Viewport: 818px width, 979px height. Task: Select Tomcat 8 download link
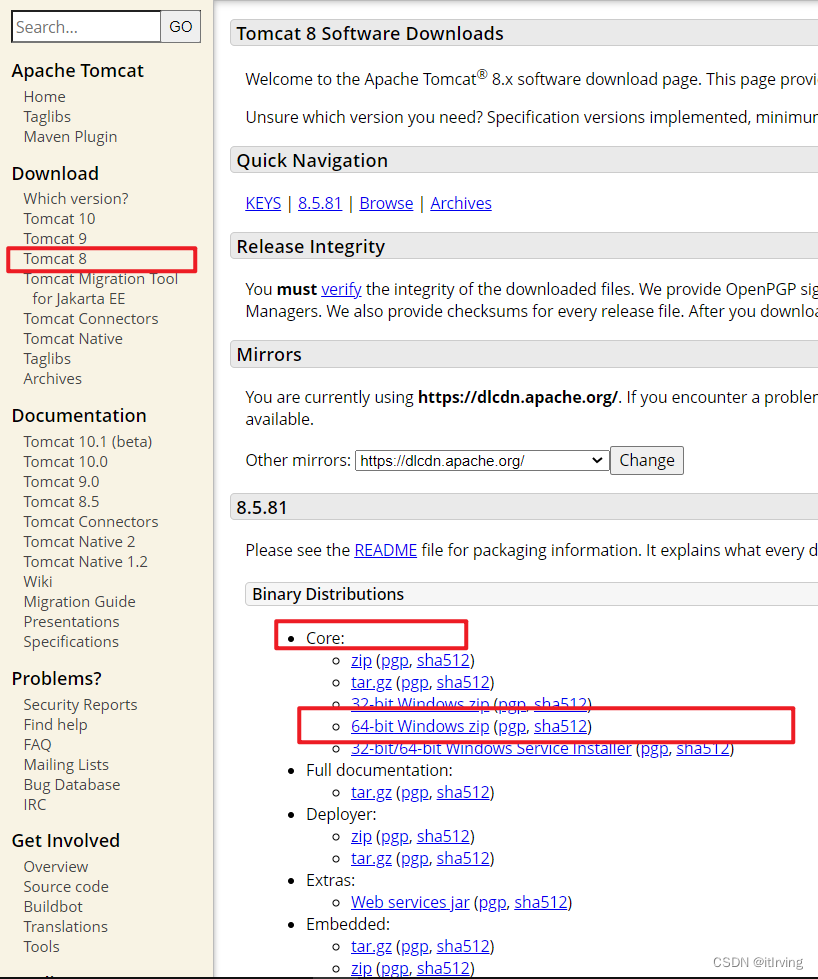pos(55,258)
